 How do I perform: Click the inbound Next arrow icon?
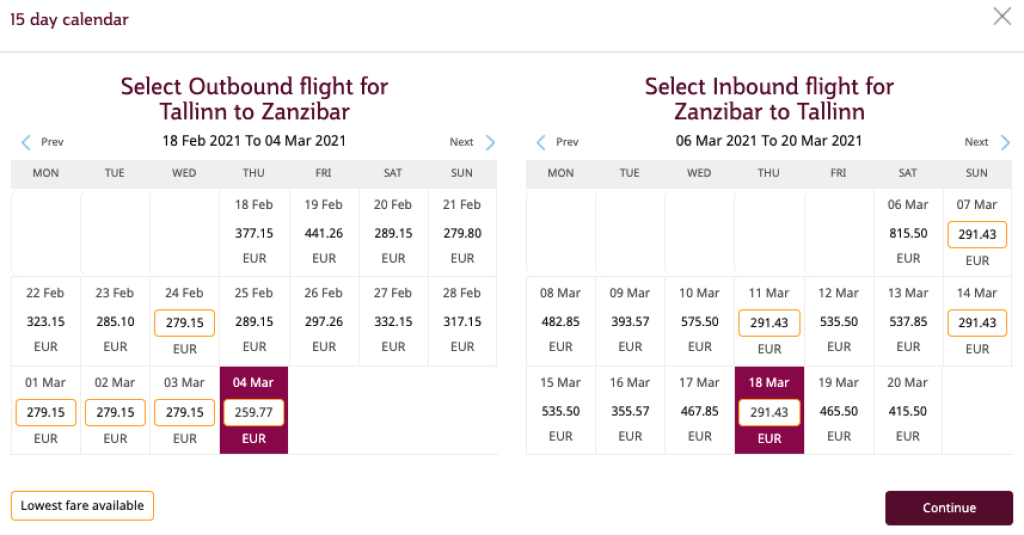click(x=1005, y=142)
